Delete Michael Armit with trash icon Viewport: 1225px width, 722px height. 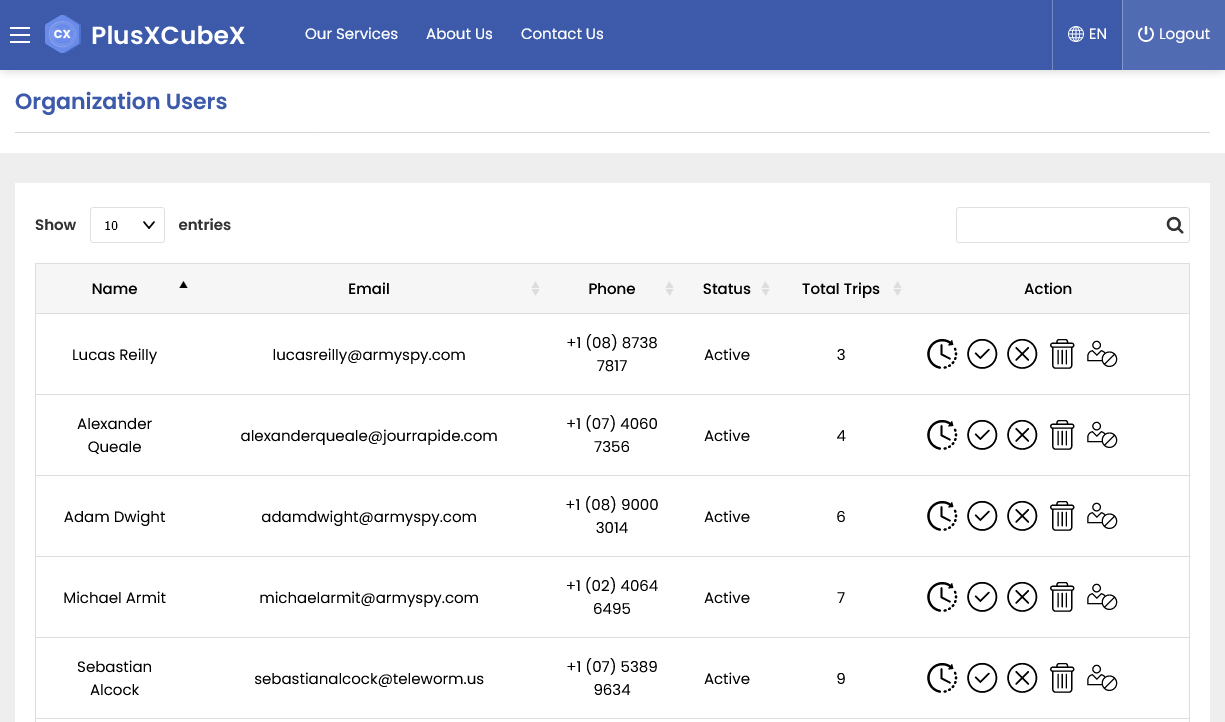1062,597
